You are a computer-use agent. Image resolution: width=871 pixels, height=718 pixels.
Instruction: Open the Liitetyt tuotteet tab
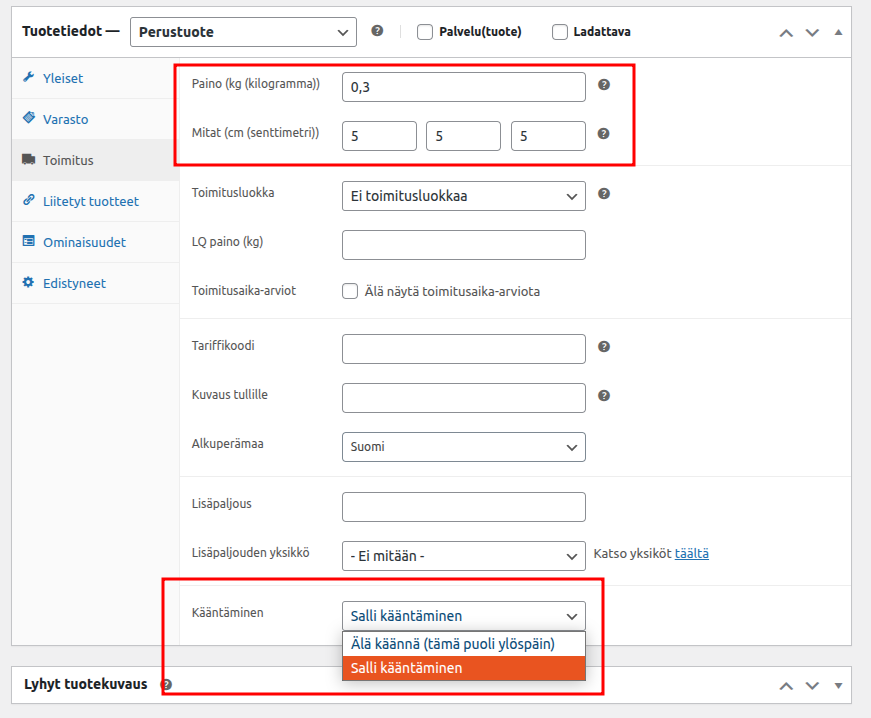(90, 201)
